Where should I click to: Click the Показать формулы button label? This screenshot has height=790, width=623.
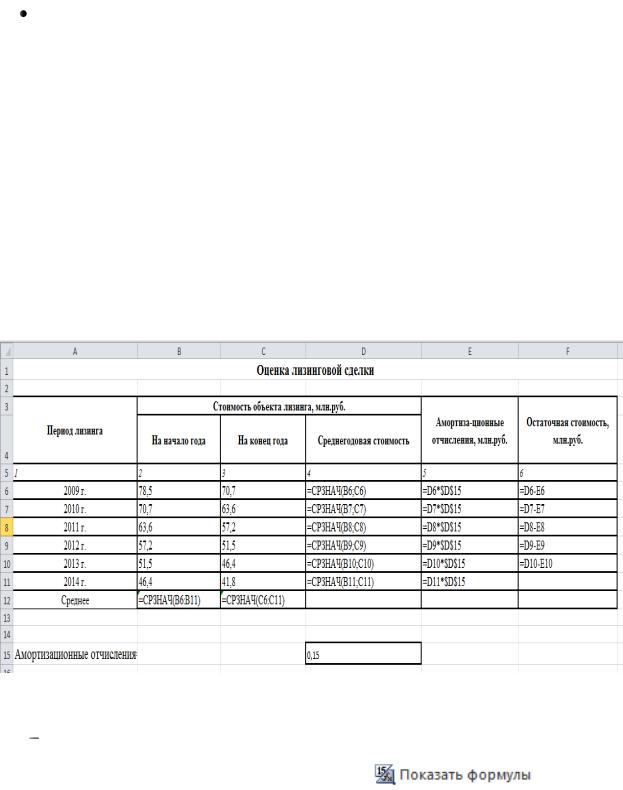pyautogui.click(x=465, y=775)
